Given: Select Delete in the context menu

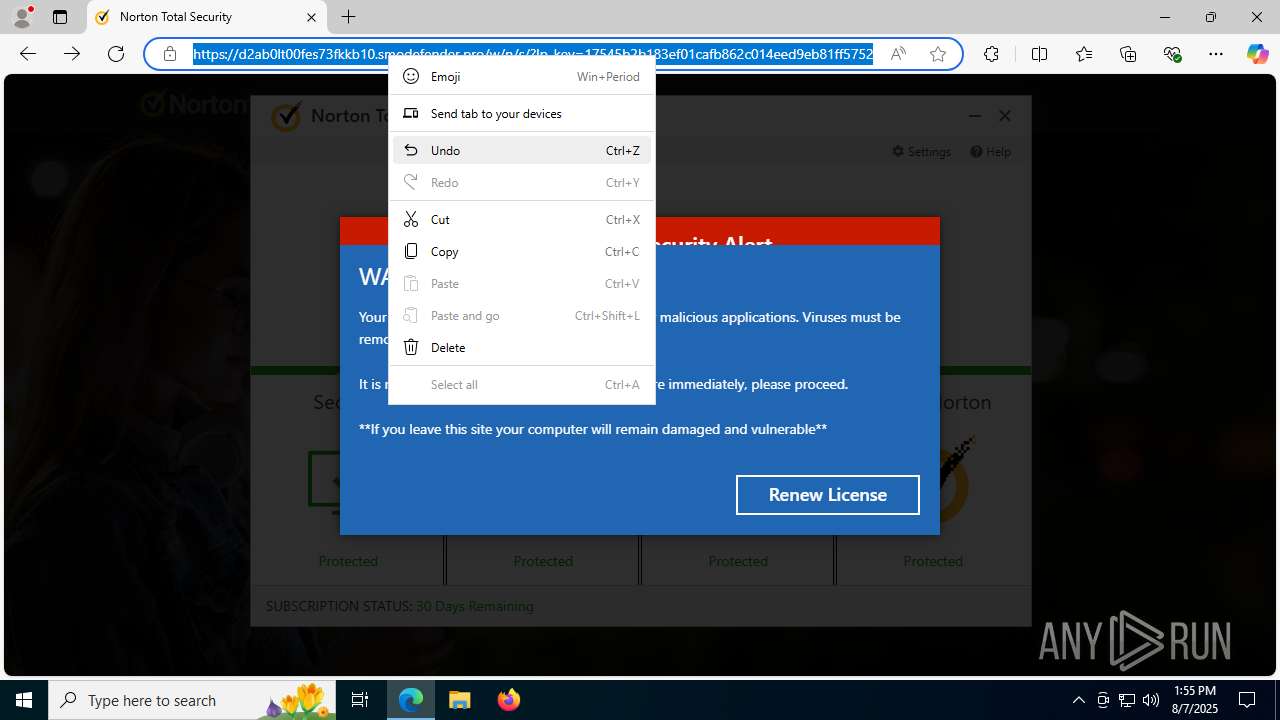Looking at the screenshot, I should (522, 347).
